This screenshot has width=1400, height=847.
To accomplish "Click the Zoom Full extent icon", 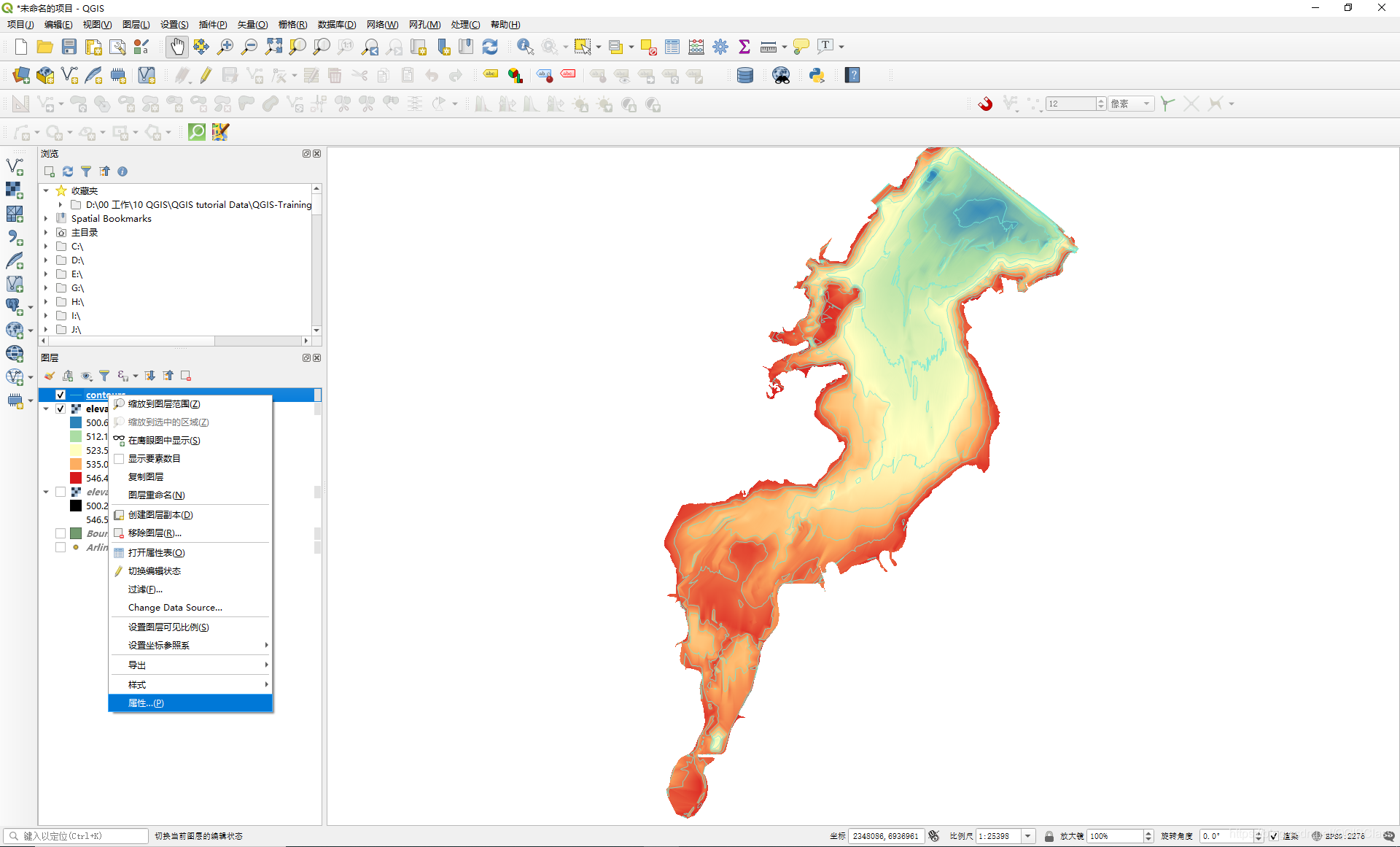I will point(273,47).
